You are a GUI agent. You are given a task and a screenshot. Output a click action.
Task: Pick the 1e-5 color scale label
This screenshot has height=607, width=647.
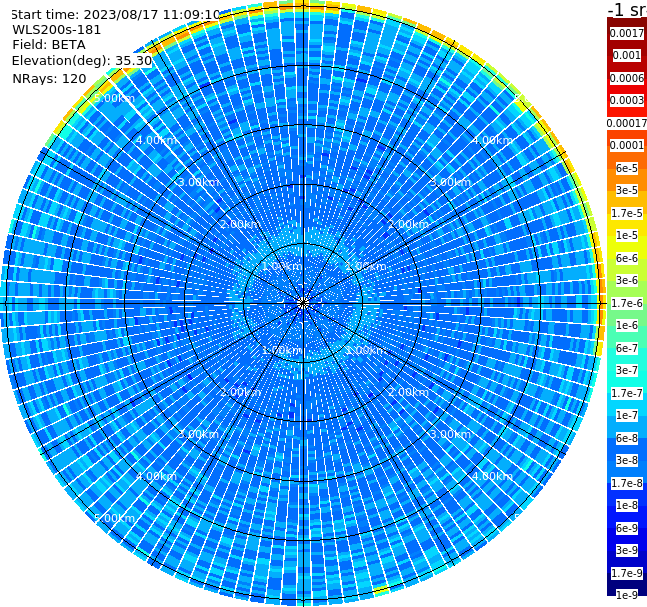627,235
